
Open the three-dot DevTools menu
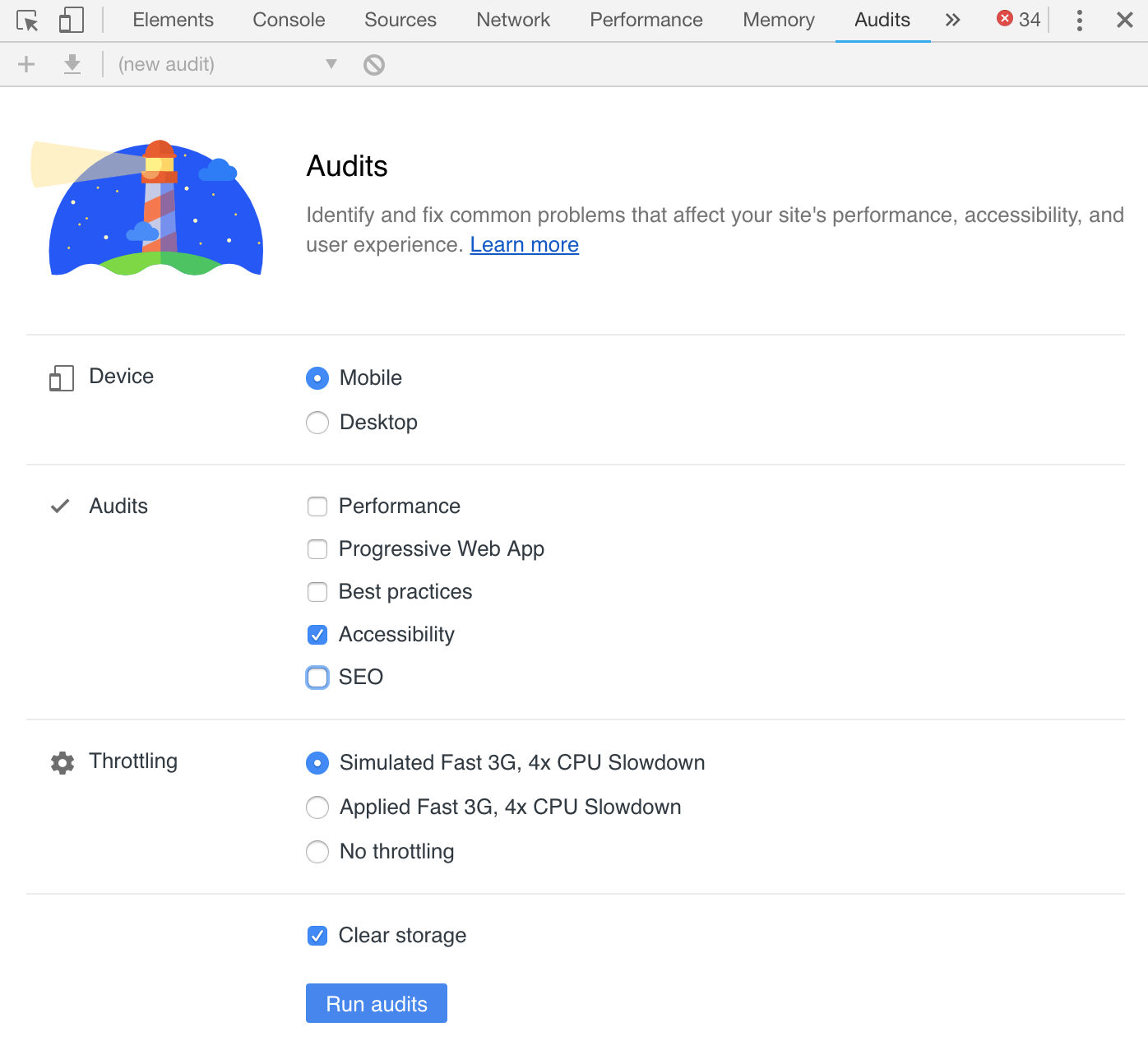1079,21
